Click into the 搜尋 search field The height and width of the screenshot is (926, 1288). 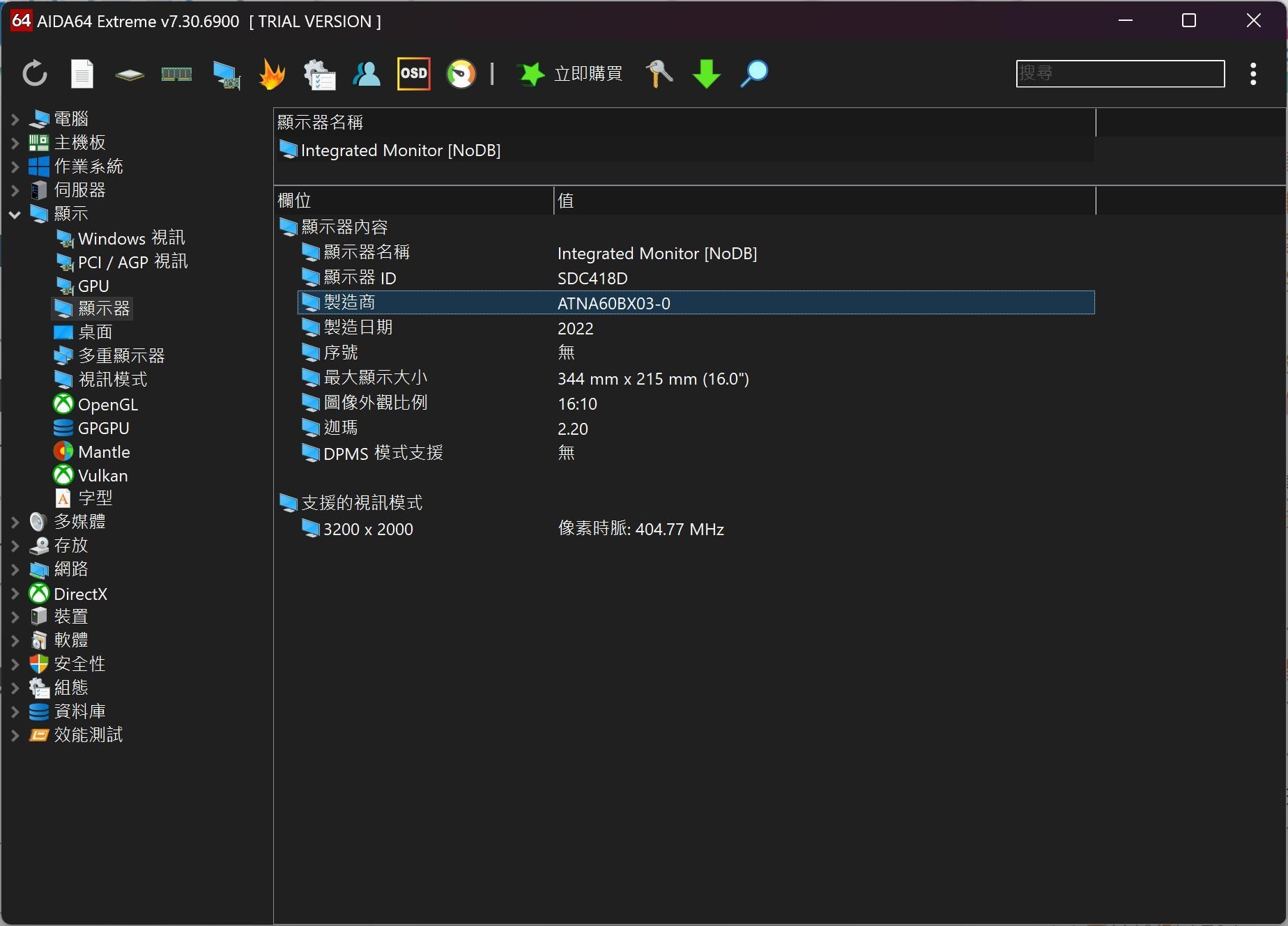point(1120,74)
